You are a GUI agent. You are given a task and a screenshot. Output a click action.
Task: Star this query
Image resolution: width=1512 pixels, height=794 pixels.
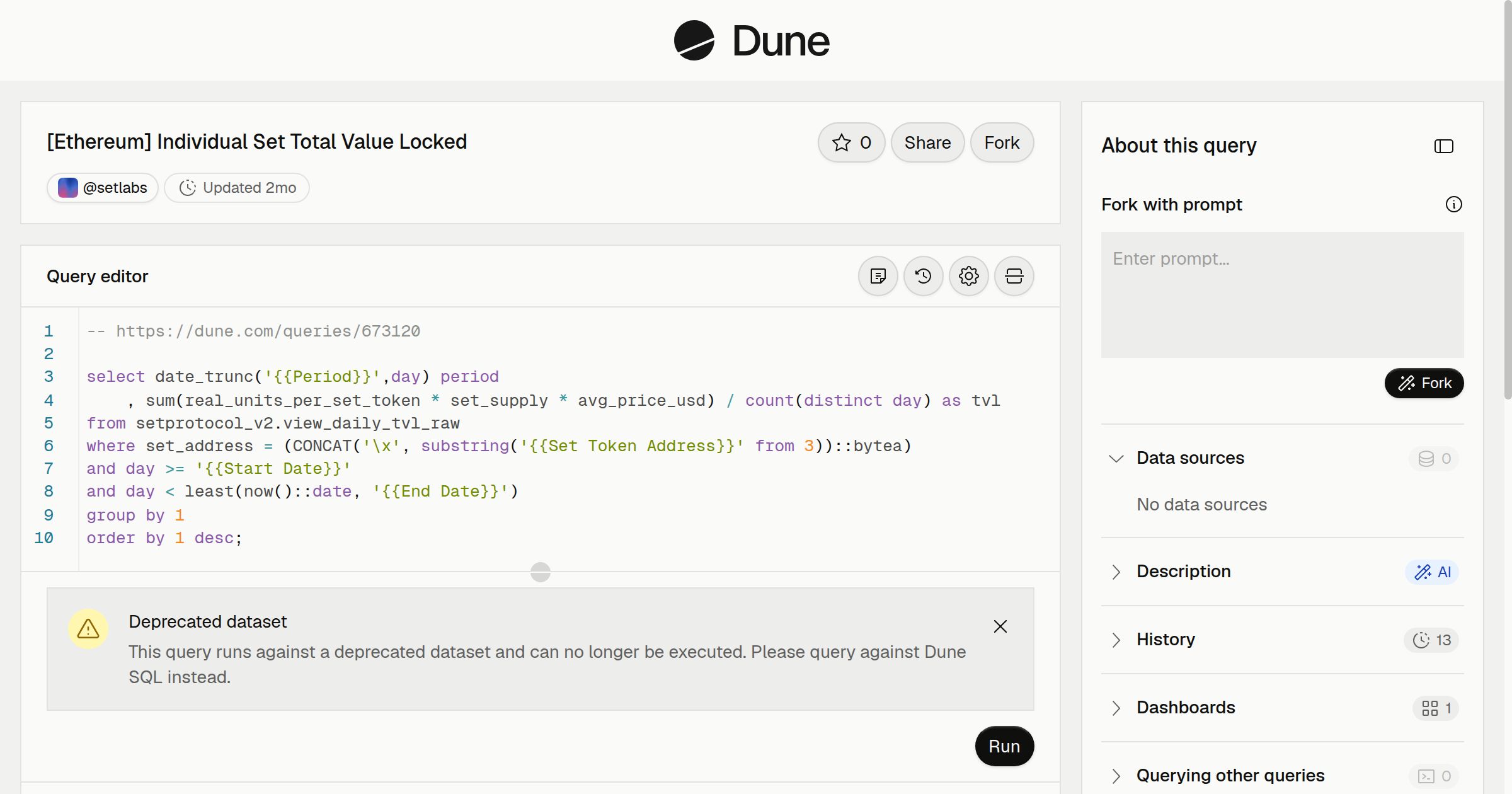click(851, 142)
